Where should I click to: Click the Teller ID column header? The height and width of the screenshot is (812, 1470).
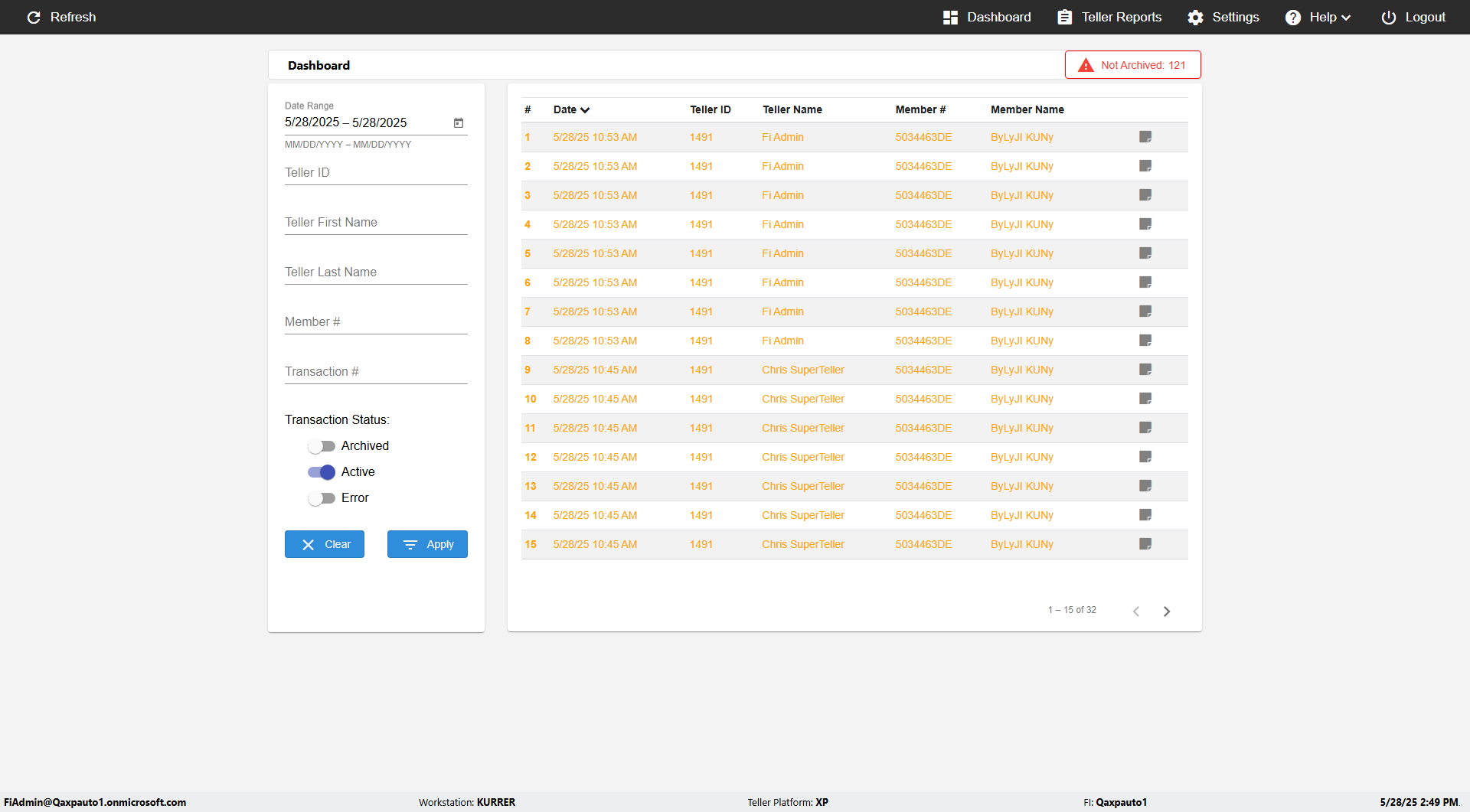(710, 109)
